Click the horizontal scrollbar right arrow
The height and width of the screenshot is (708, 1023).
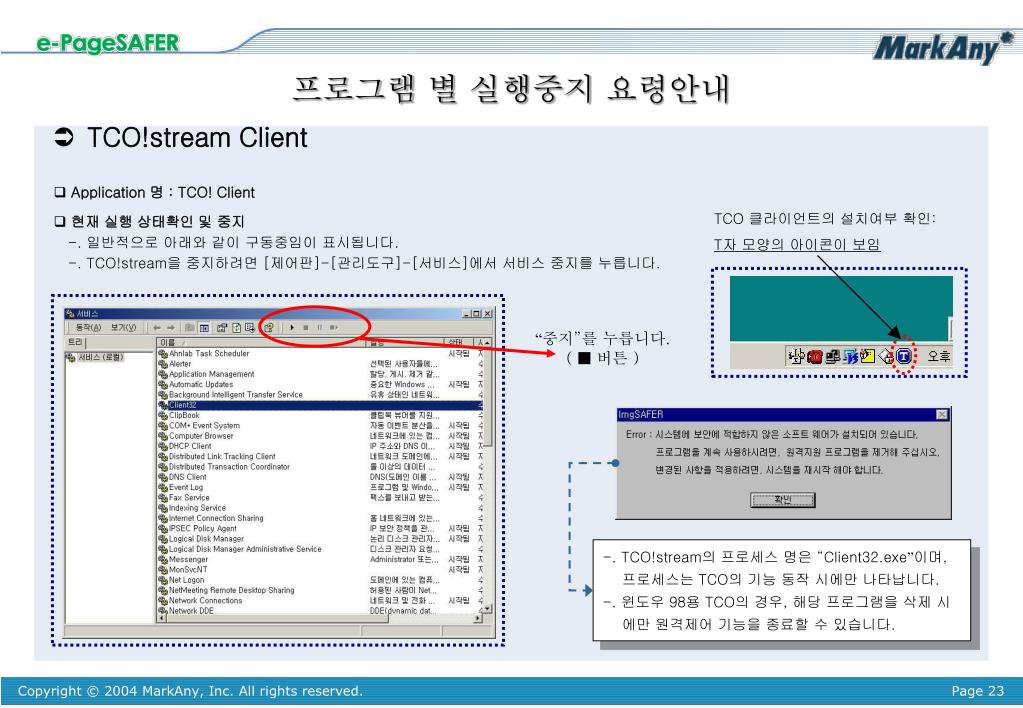click(x=478, y=618)
